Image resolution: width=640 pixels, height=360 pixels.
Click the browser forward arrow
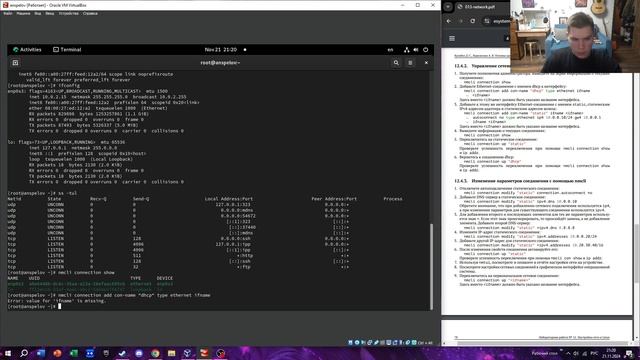[x=461, y=21]
